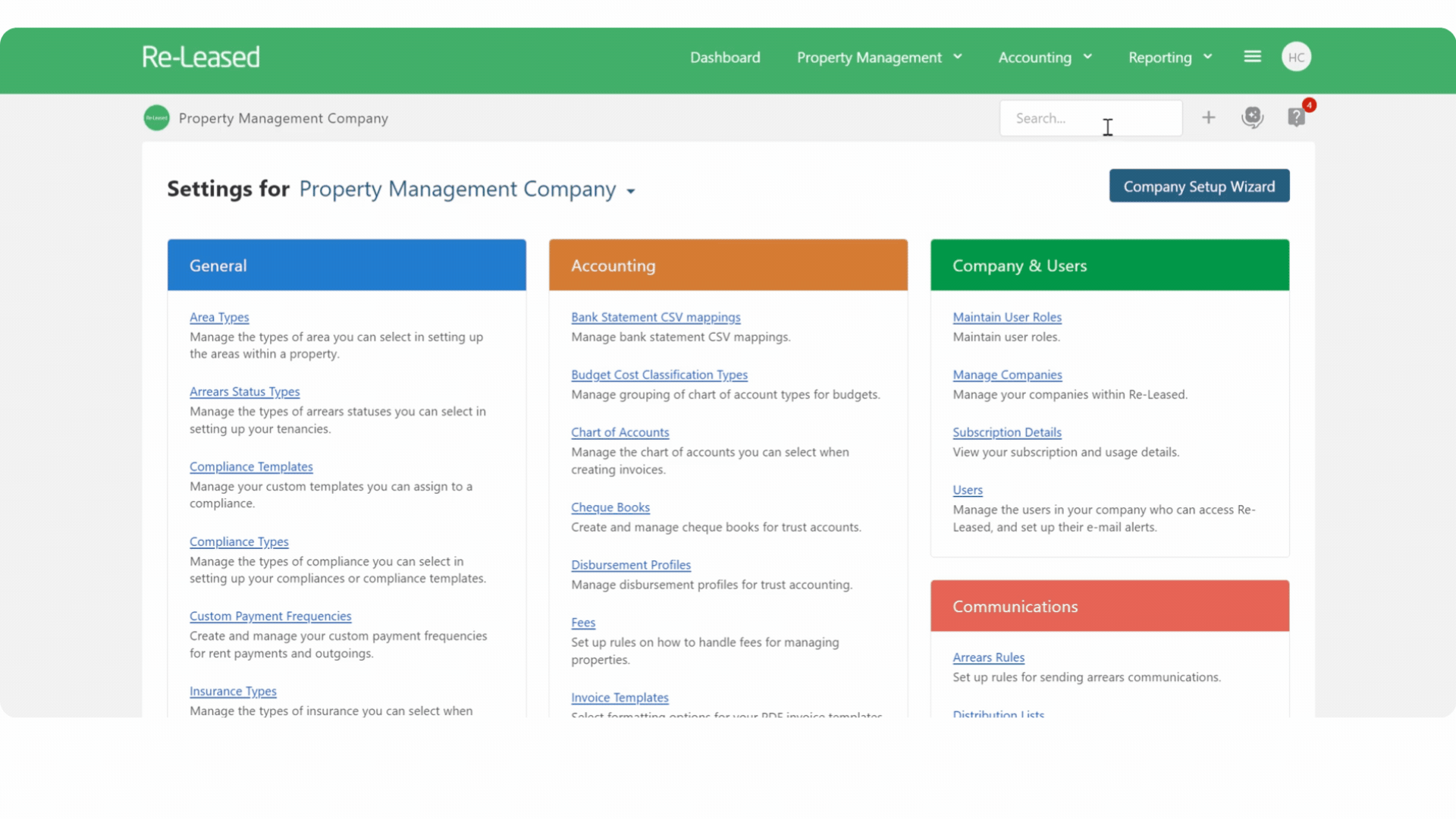Click 'Manage disbursement profiles for trust accounting.'
The height and width of the screenshot is (819, 1456).
[711, 585]
